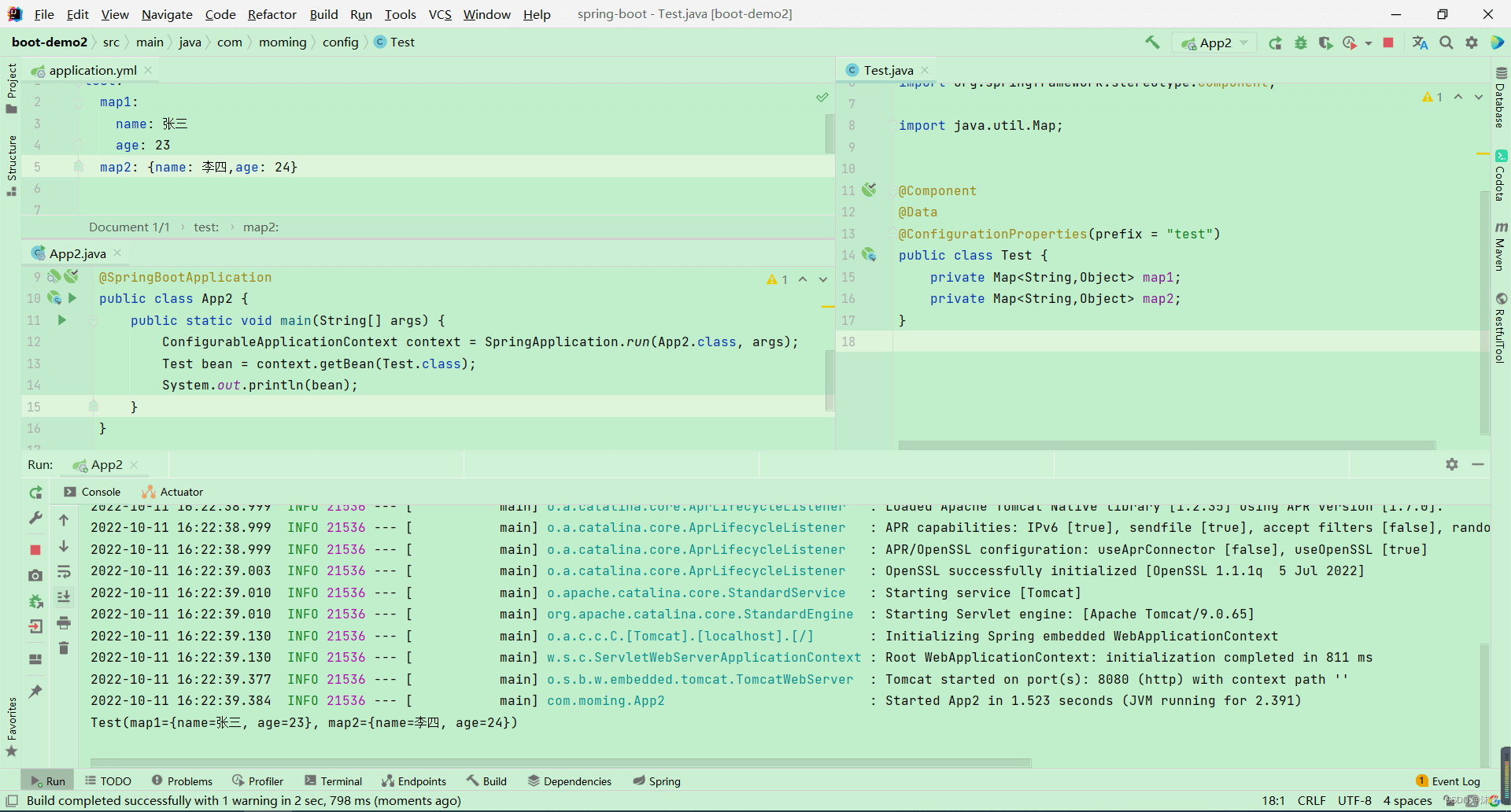Image resolution: width=1511 pixels, height=812 pixels.
Task: Click run gutter arrow beside class App2
Action: 72,298
